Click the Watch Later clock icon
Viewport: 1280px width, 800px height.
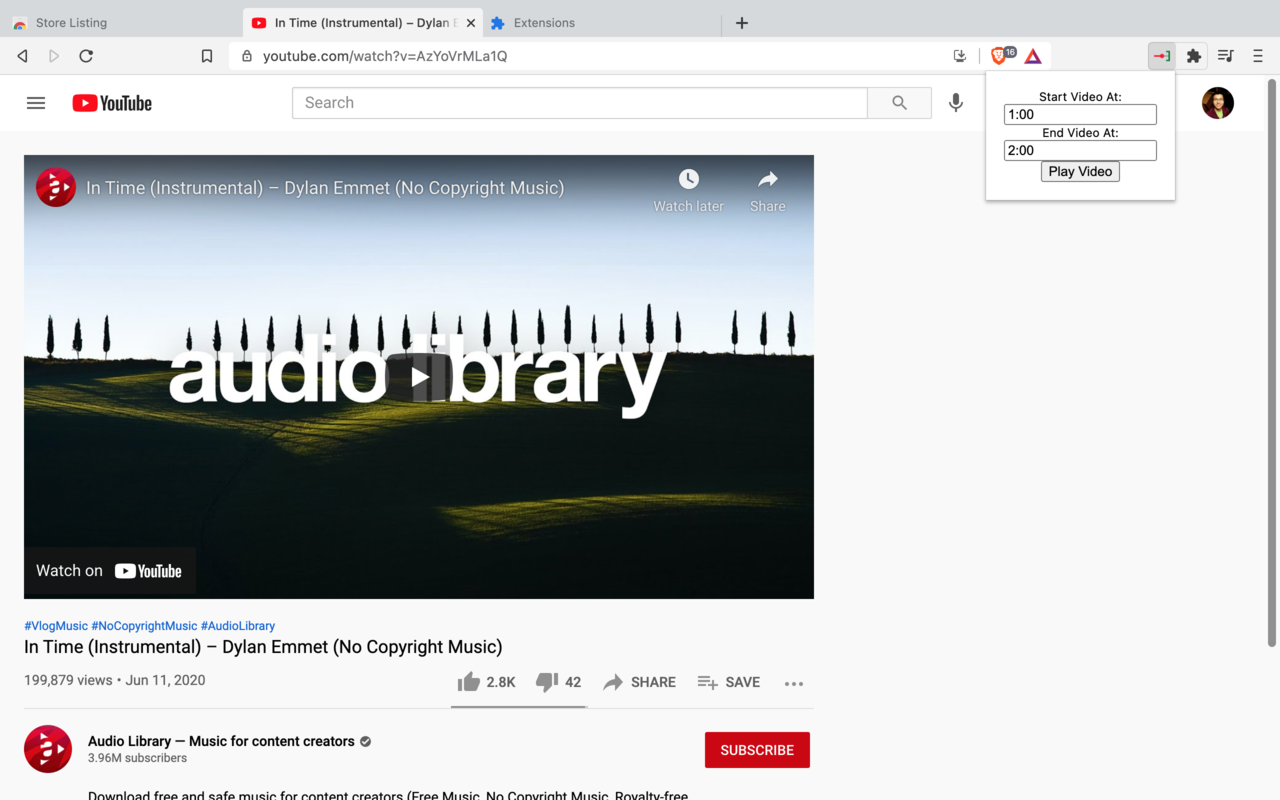coord(688,179)
